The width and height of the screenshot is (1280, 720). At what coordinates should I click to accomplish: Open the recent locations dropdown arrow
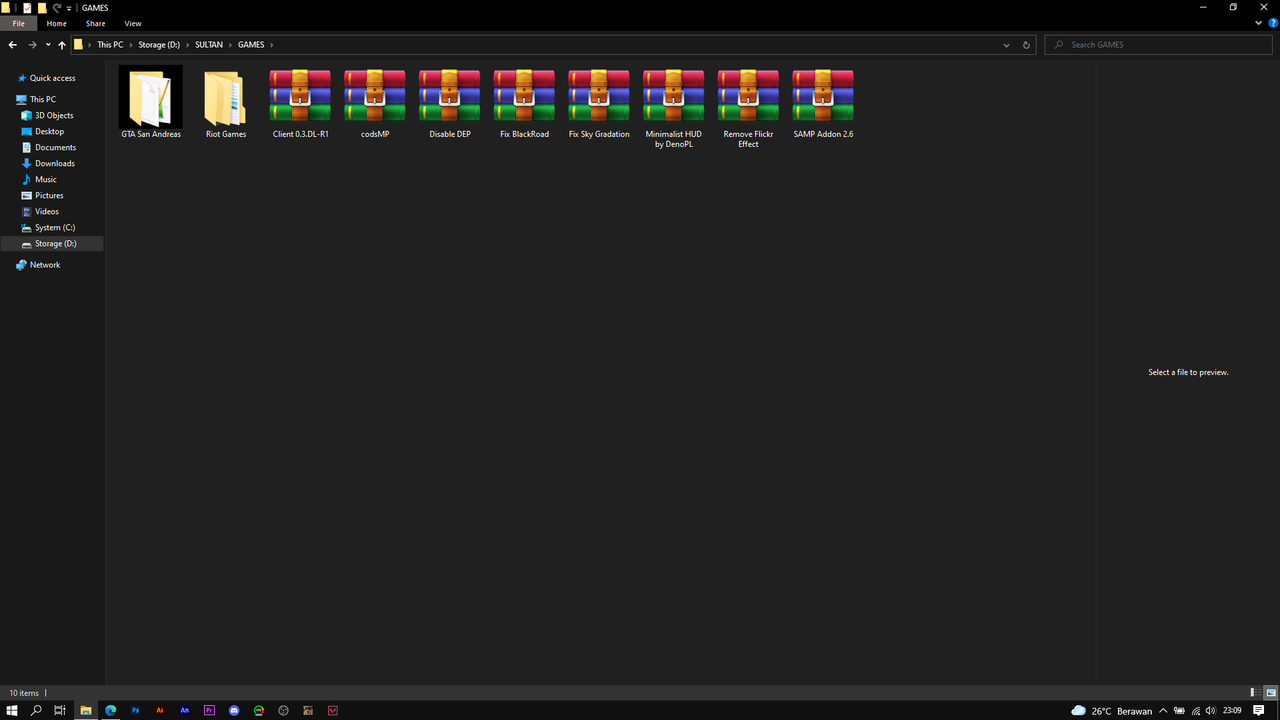click(48, 45)
